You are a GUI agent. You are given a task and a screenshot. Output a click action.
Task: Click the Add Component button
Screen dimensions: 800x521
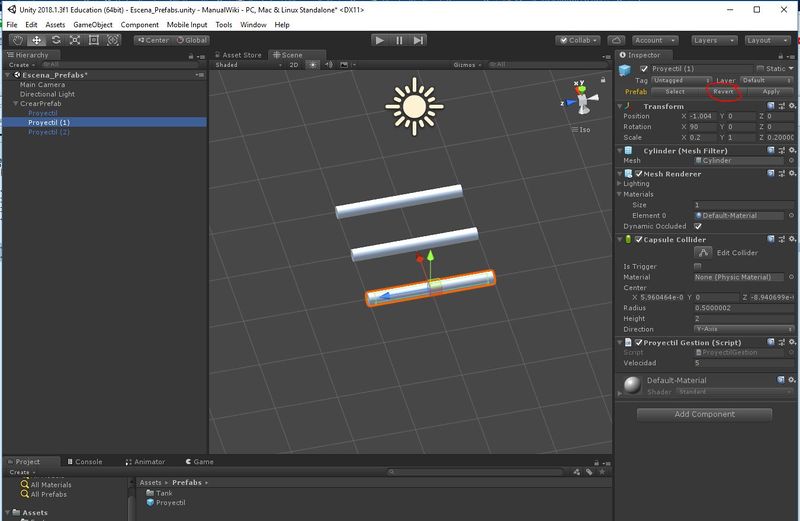tap(705, 414)
